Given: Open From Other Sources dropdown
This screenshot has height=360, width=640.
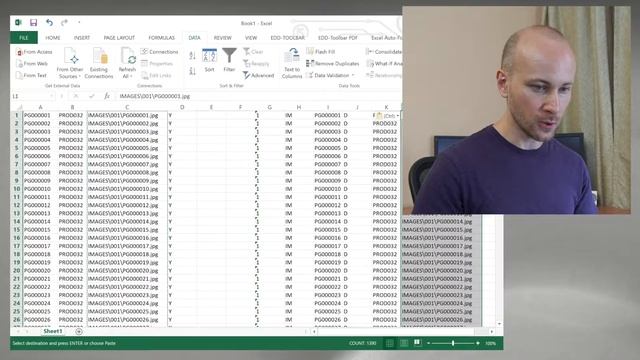Looking at the screenshot, I should click(x=70, y=63).
